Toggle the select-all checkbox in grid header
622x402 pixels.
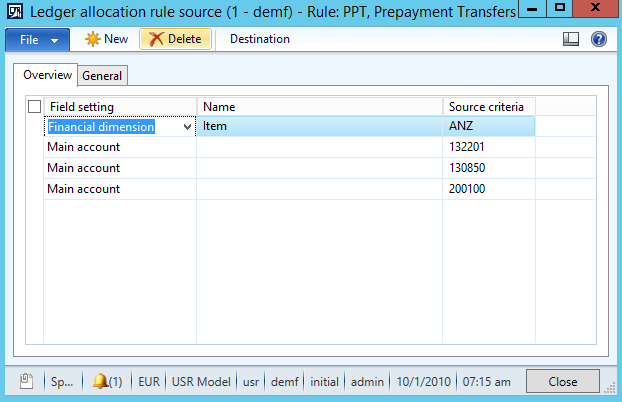tap(35, 106)
